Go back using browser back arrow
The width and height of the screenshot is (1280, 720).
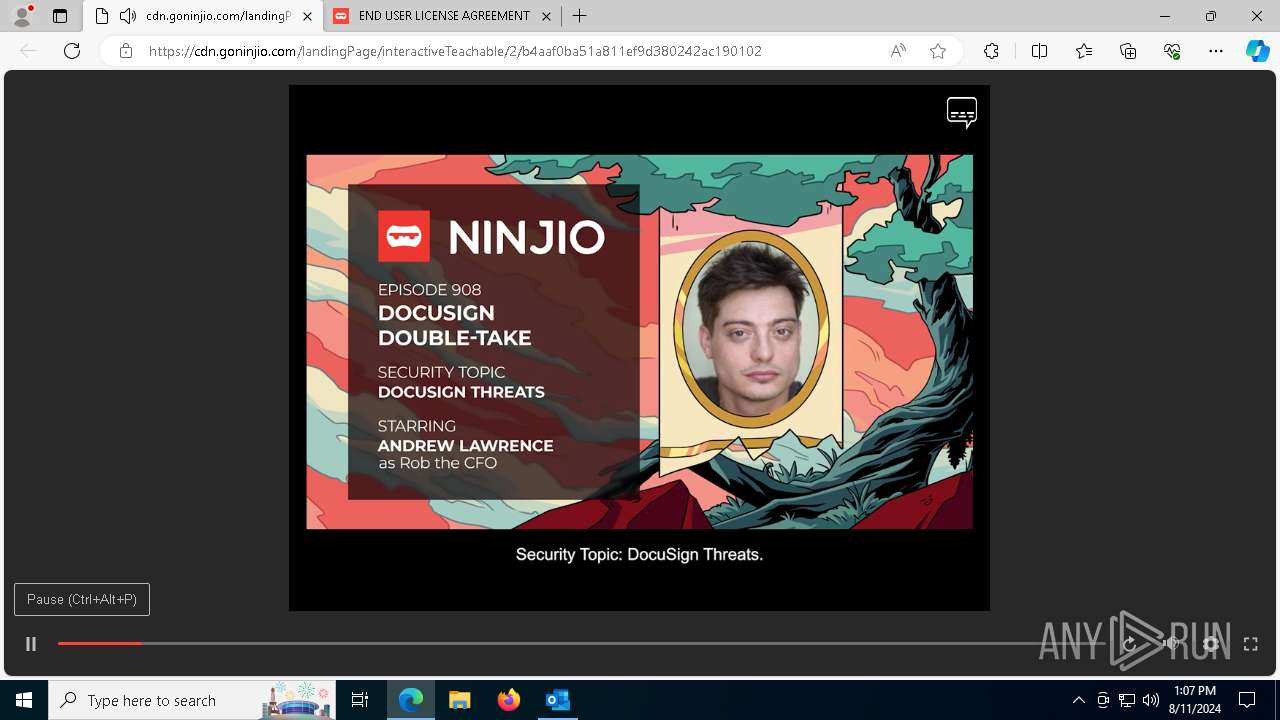click(x=28, y=51)
